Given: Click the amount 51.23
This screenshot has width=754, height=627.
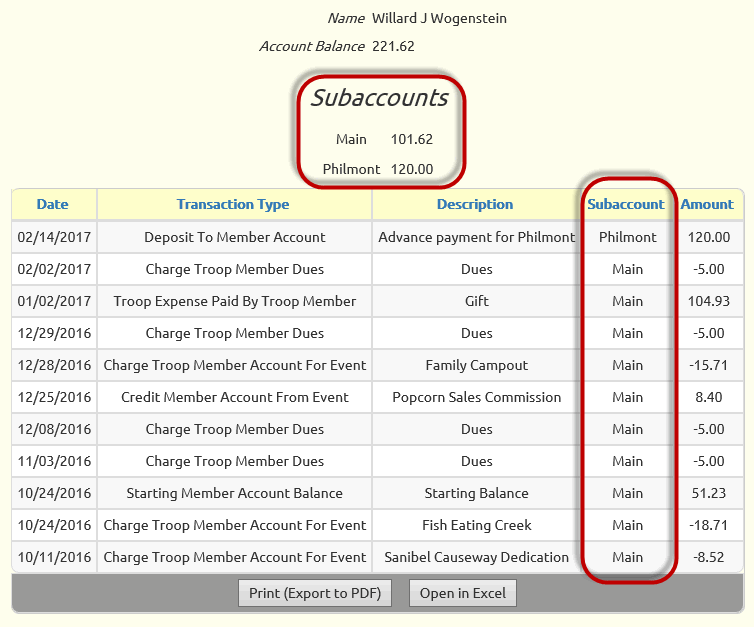Looking at the screenshot, I should pos(709,493).
